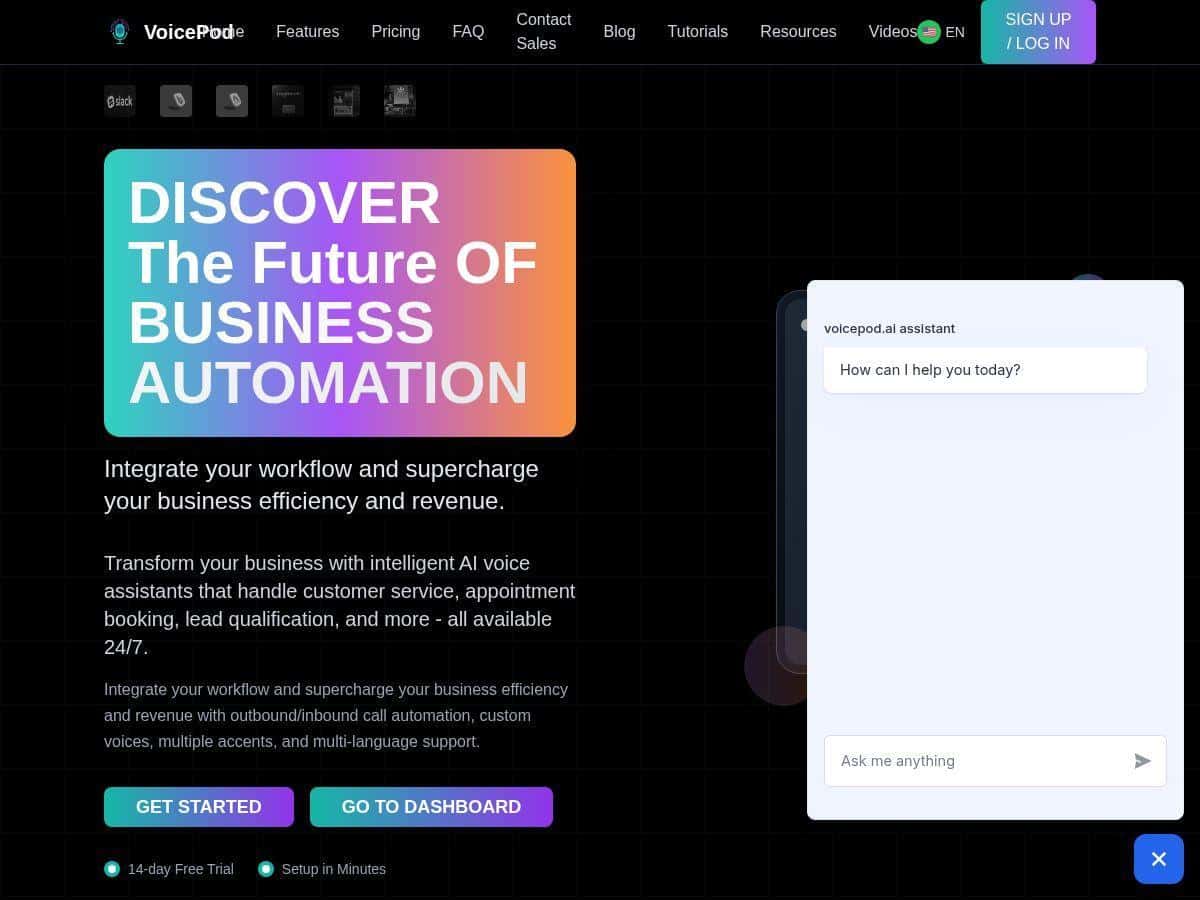This screenshot has height=900, width=1200.
Task: Click the rightmost screenshot thumbnail
Action: tap(399, 100)
